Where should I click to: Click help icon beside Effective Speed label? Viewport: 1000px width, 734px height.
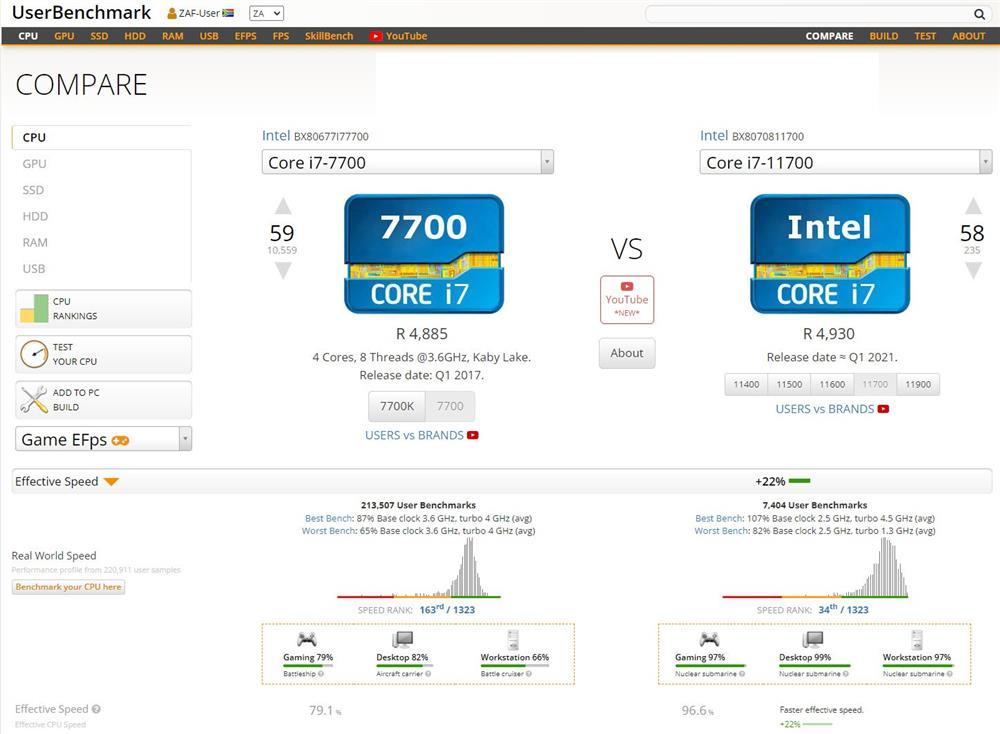coord(96,709)
